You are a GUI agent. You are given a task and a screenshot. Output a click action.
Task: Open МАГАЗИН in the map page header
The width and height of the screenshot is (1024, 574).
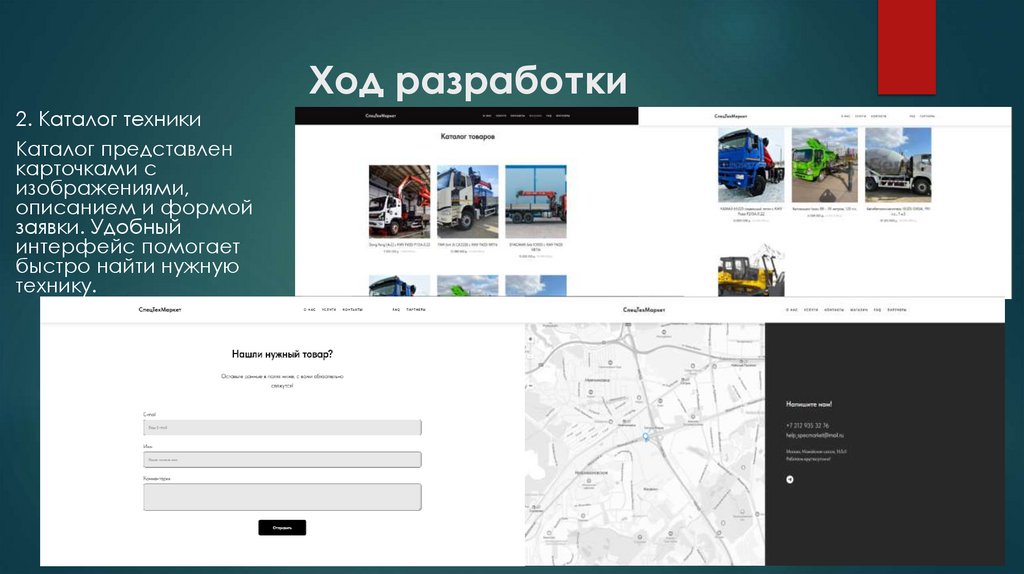pyautogui.click(x=859, y=310)
